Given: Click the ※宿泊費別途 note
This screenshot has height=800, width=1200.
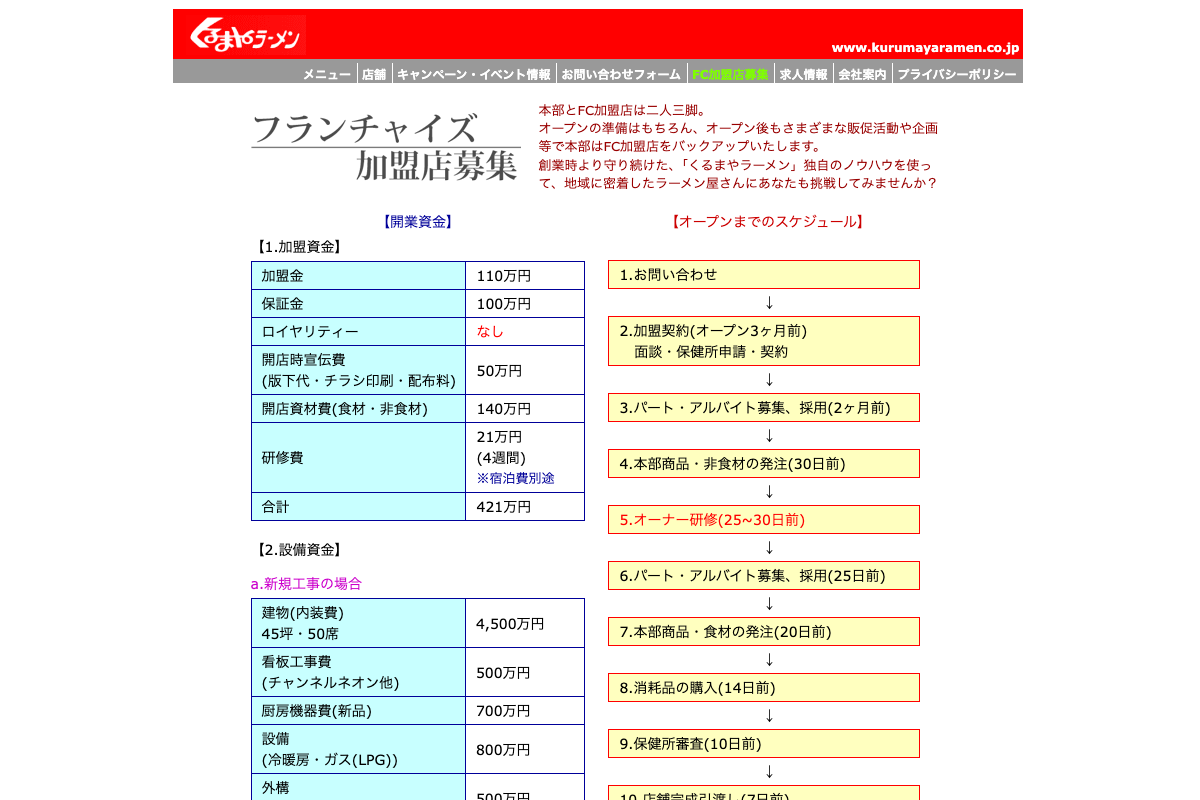Looking at the screenshot, I should pyautogui.click(x=515, y=479).
